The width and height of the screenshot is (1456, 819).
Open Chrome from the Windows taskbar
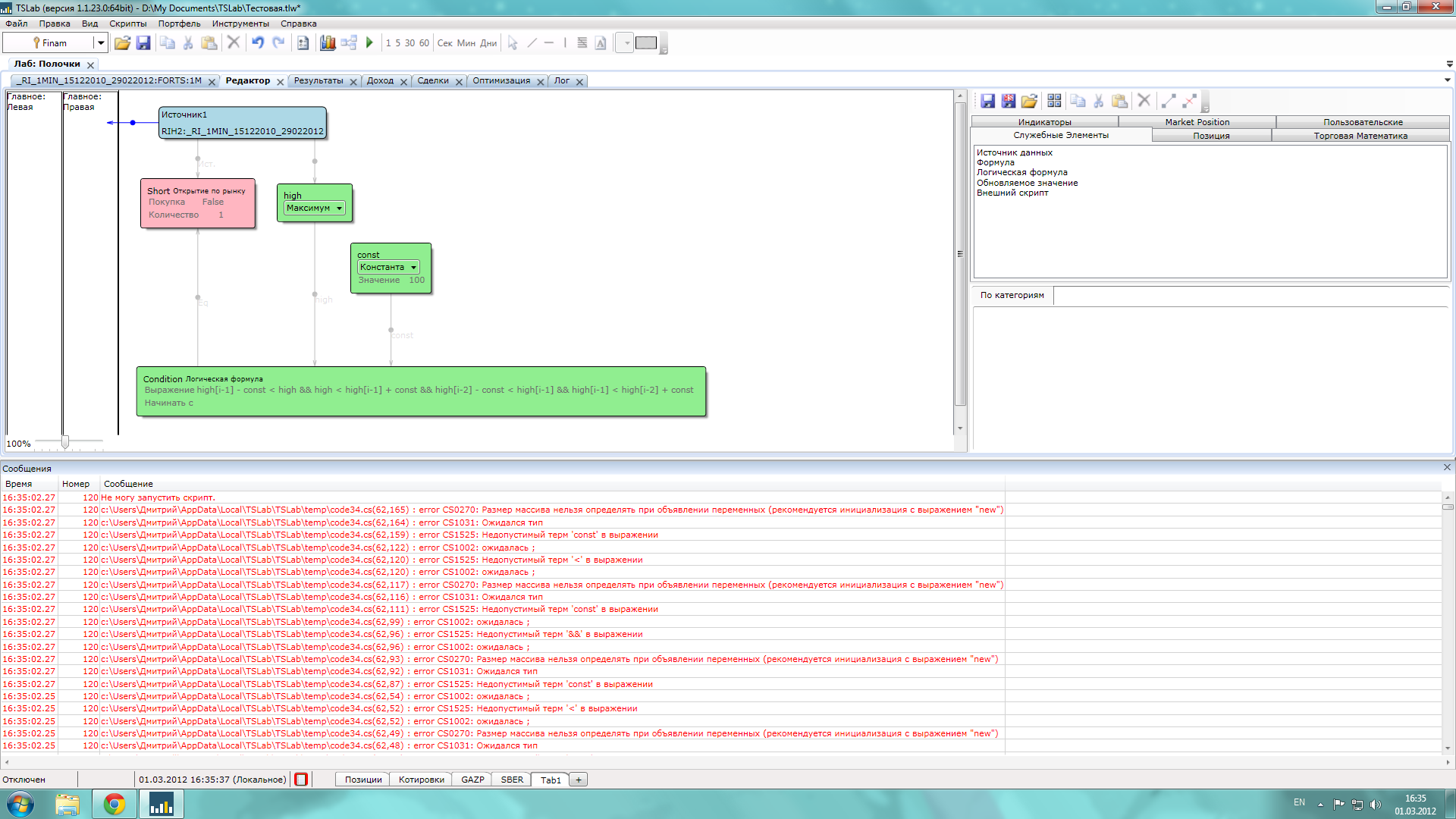[115, 804]
